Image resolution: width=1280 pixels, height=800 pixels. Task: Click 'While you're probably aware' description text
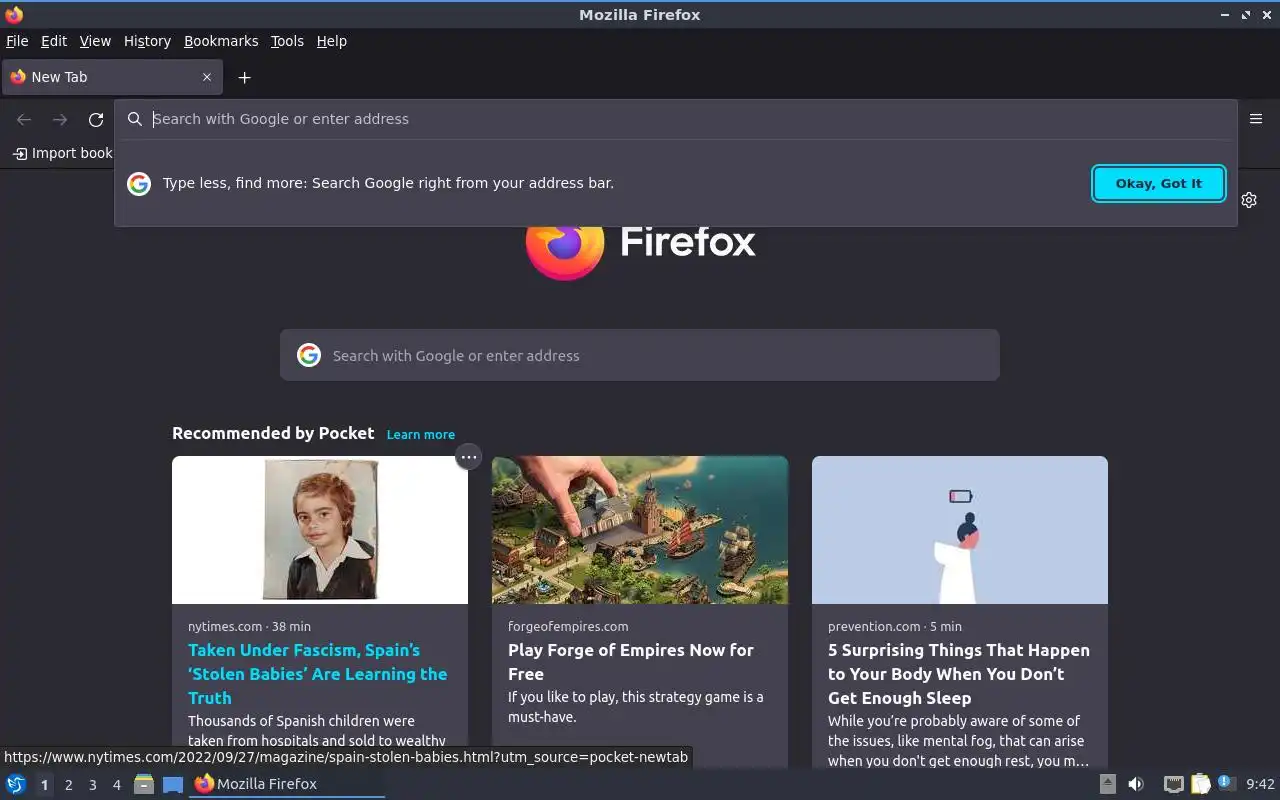pyautogui.click(x=958, y=741)
